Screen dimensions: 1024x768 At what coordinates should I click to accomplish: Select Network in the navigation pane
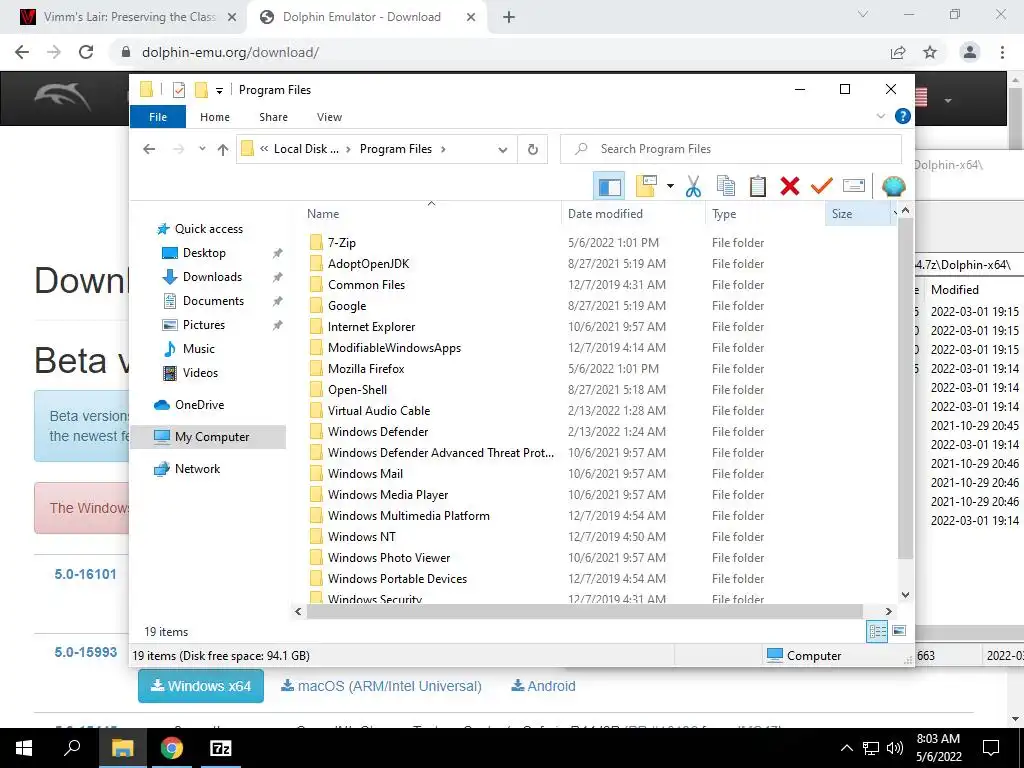click(x=197, y=469)
